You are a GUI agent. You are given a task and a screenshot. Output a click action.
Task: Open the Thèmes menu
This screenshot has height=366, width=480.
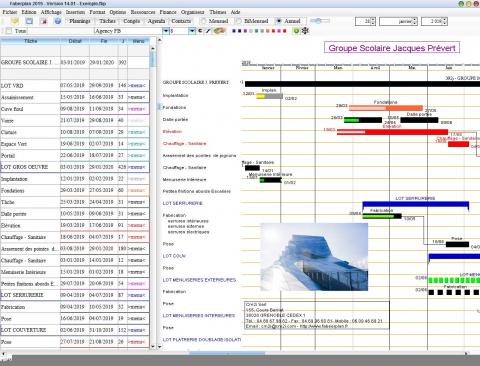218,12
